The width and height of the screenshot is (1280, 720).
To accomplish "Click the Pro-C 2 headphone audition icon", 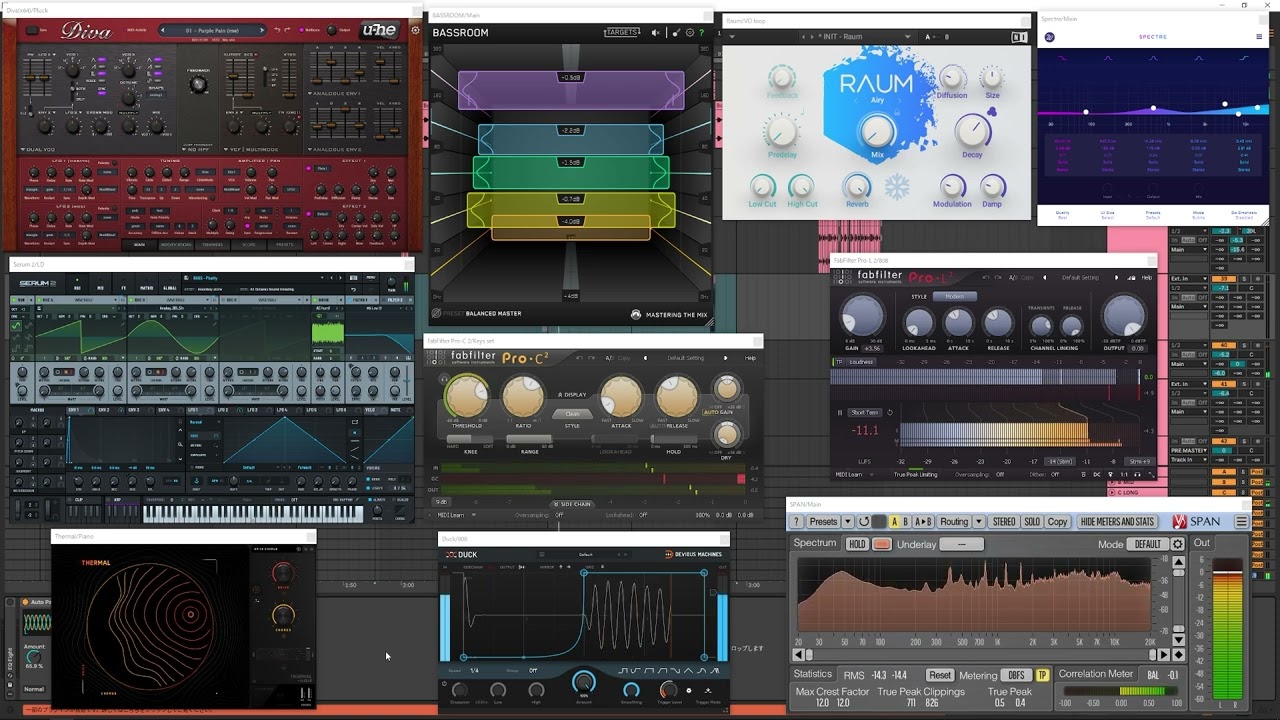I will (x=444, y=379).
